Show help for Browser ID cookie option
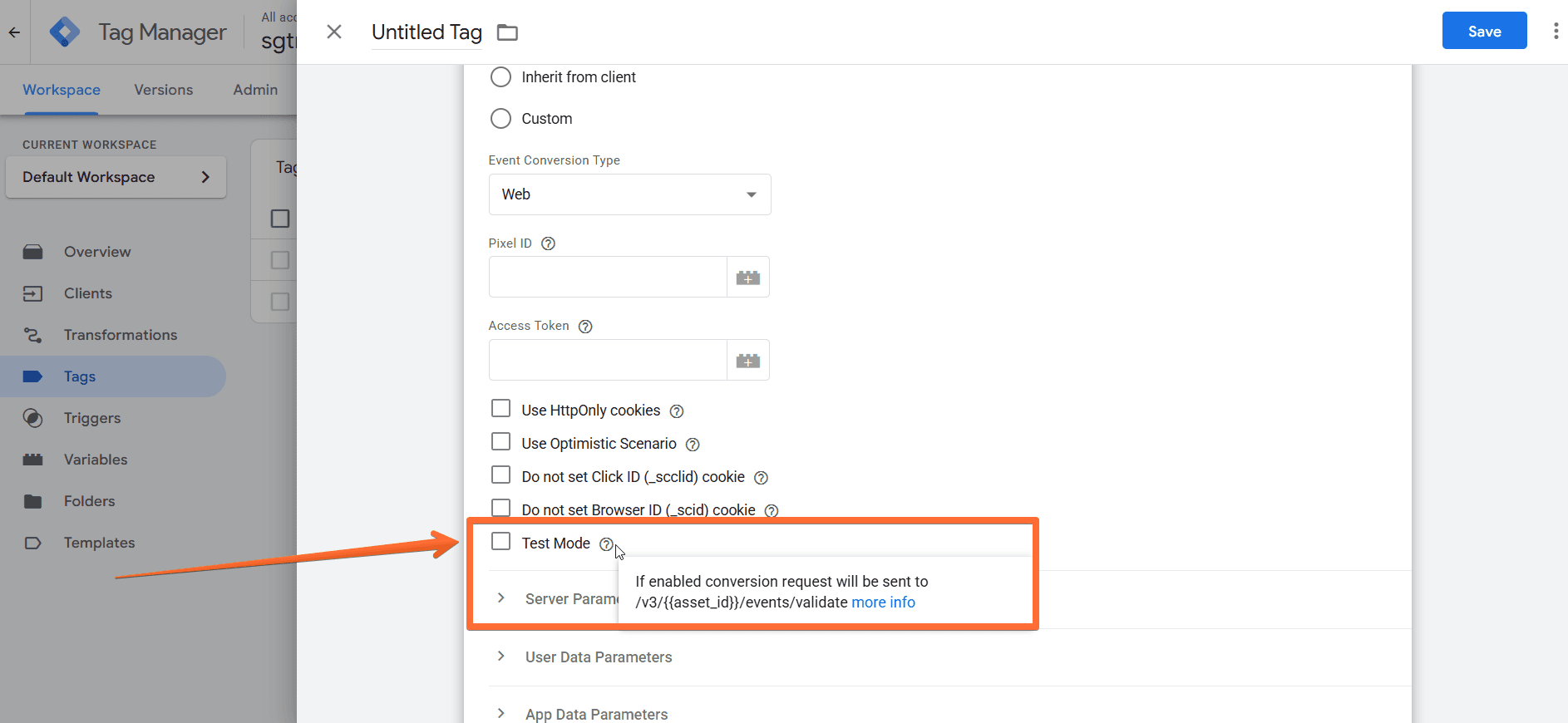Screen dimensions: 1568x723 772,510
